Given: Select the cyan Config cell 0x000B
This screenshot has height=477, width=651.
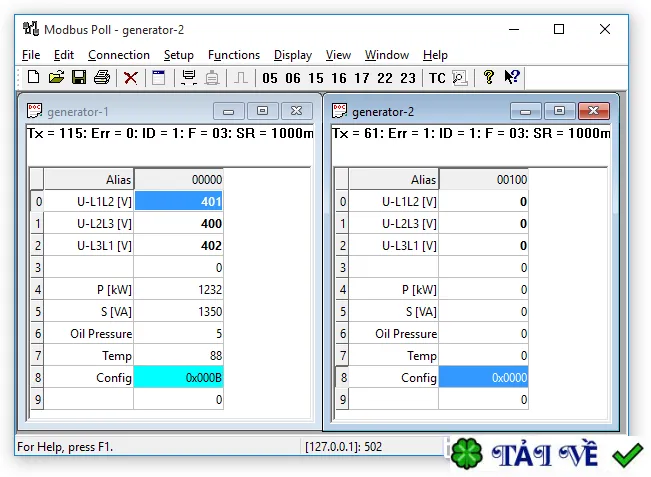Looking at the screenshot, I should point(179,377).
